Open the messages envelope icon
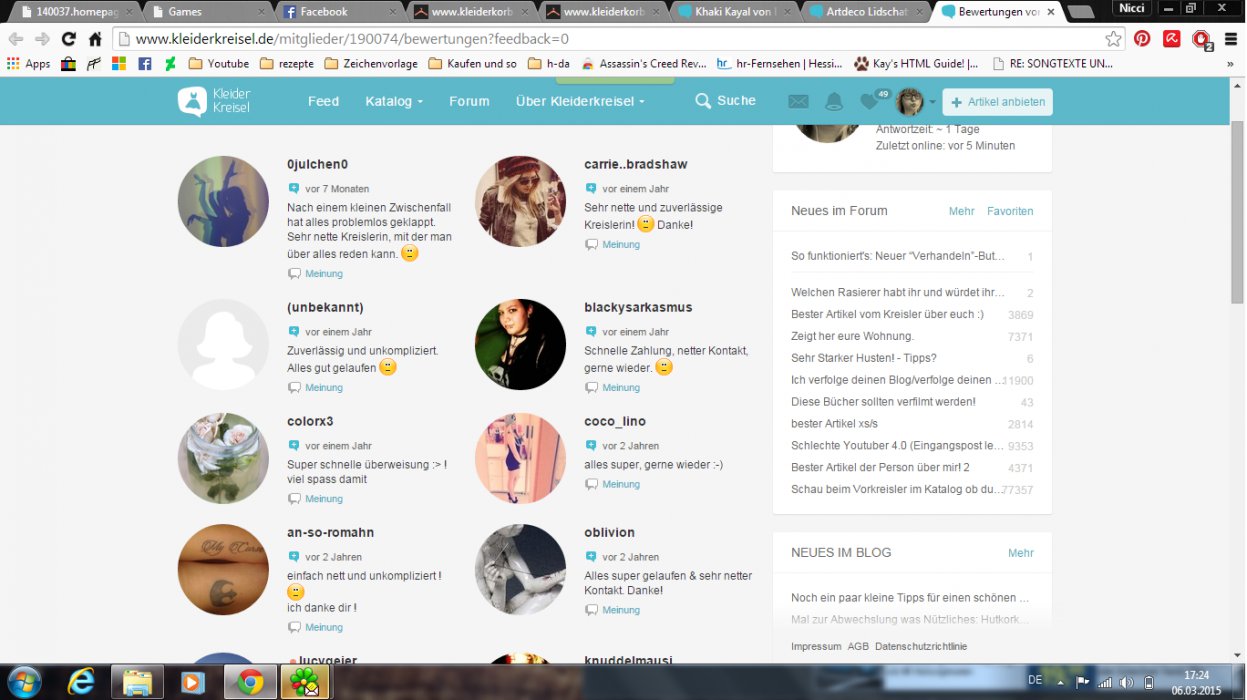This screenshot has height=700, width=1247. pyautogui.click(x=798, y=102)
